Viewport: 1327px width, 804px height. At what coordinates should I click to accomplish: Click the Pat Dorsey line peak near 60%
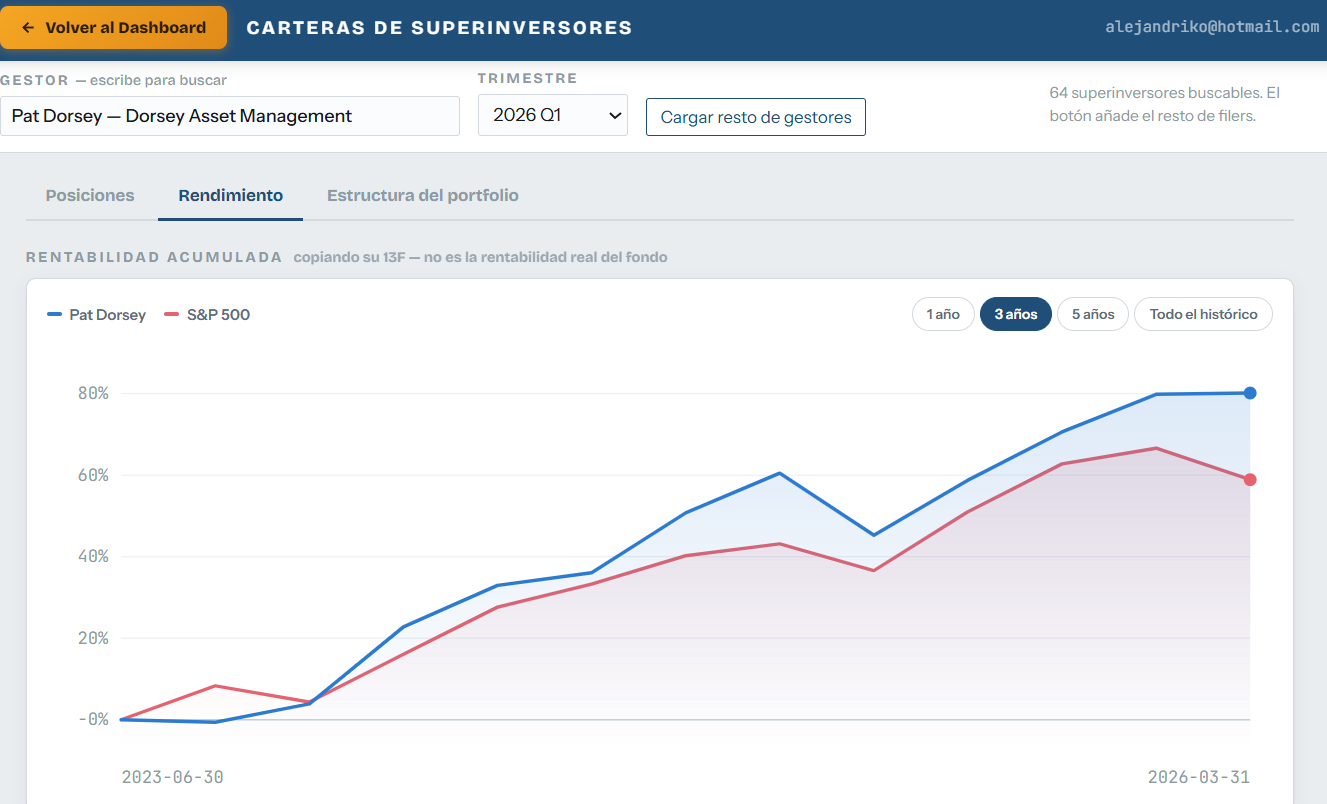780,473
